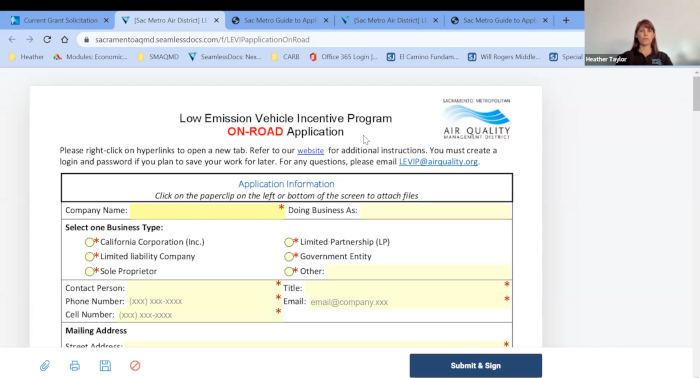Click the Doing Business As field
Image resolution: width=700 pixels, height=378 pixels.
point(435,211)
